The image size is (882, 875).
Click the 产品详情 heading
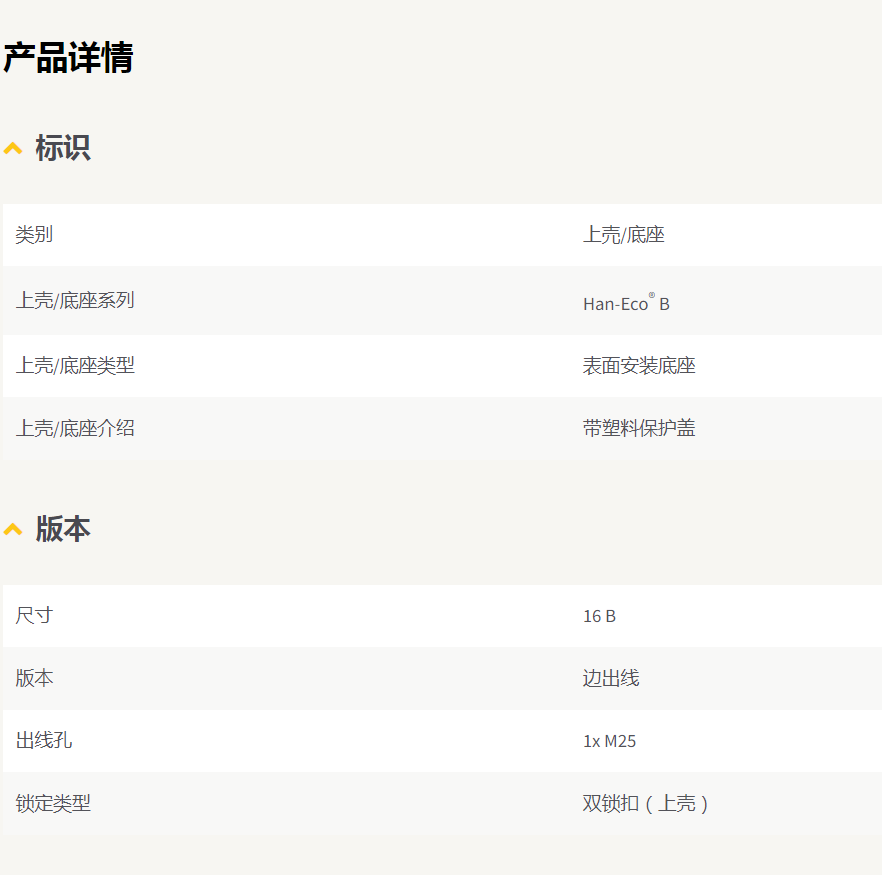[68, 57]
